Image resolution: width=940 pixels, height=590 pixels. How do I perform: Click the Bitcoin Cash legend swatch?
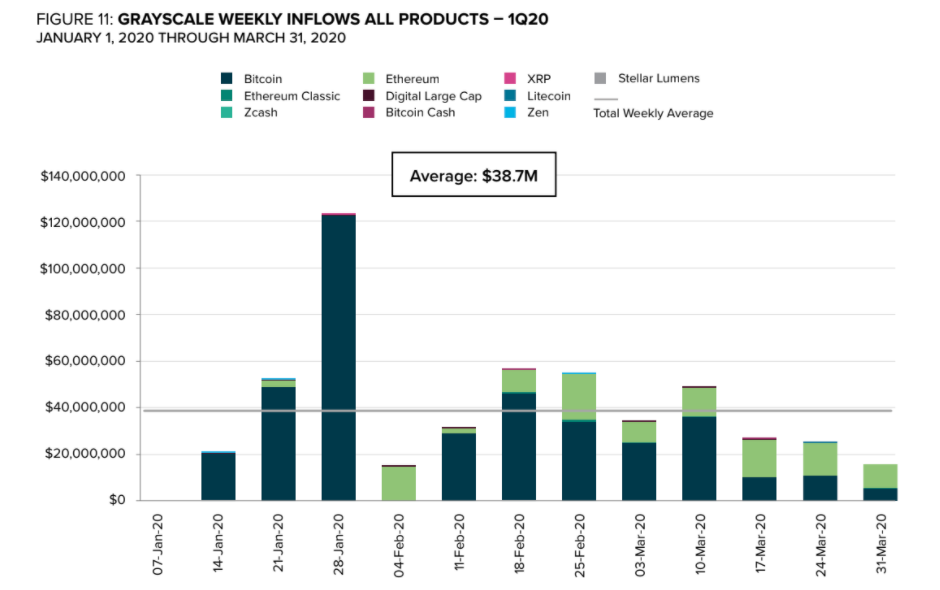point(369,112)
